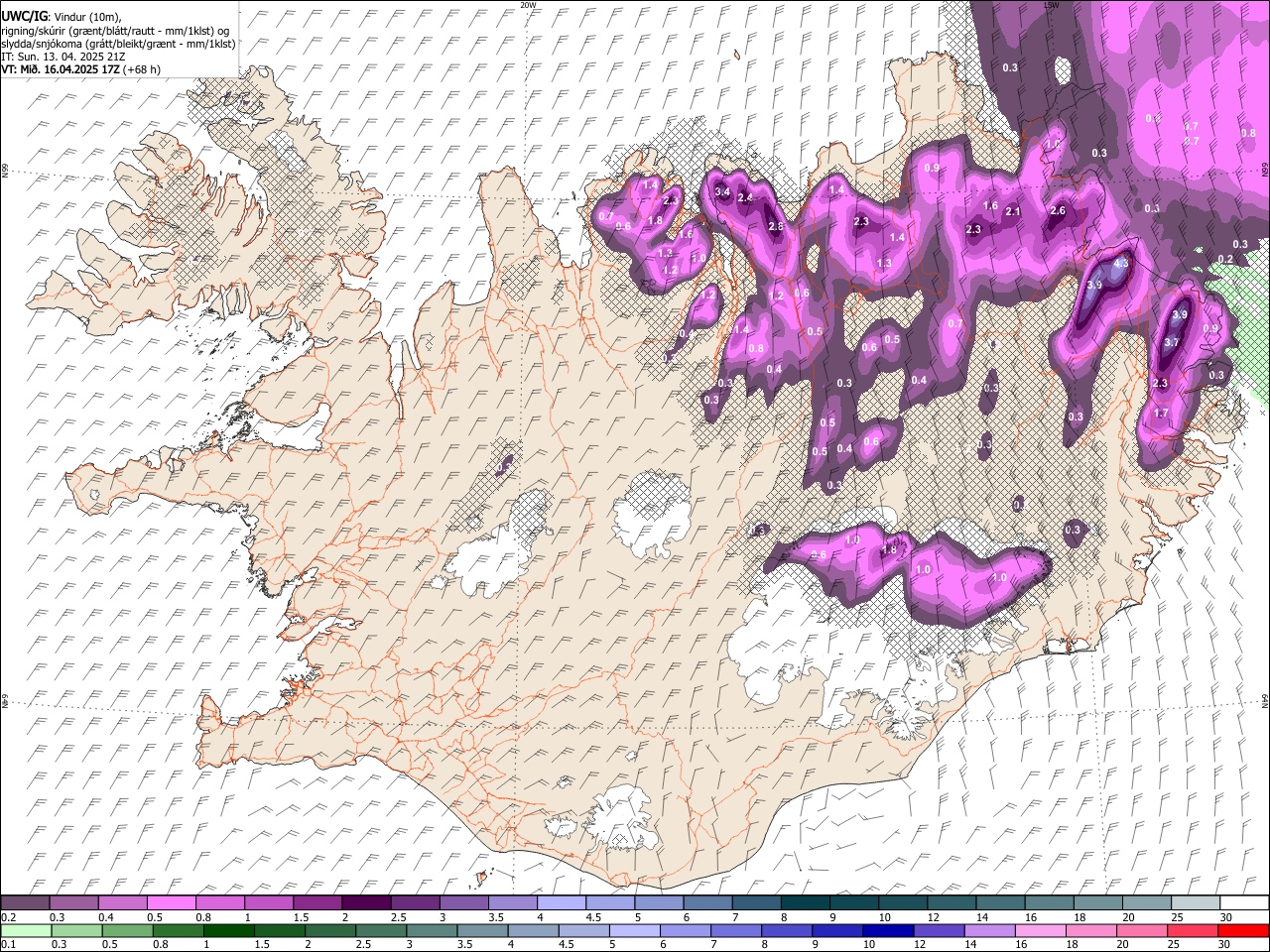Select the violet swatch starting at 12 in lower legend row
Screen dimensions: 1270x952
(x=939, y=930)
